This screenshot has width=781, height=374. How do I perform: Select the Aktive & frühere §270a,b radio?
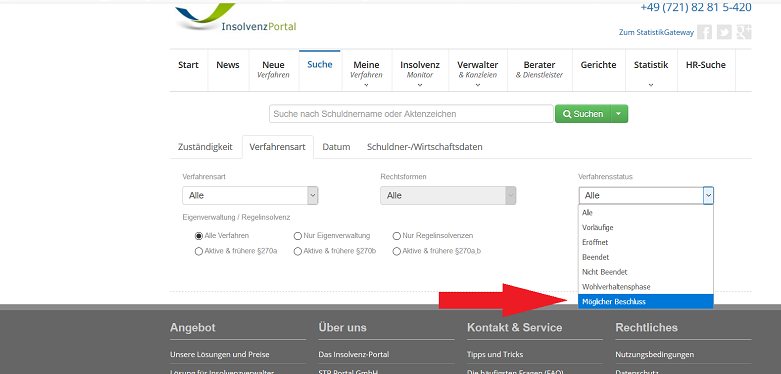click(x=397, y=251)
